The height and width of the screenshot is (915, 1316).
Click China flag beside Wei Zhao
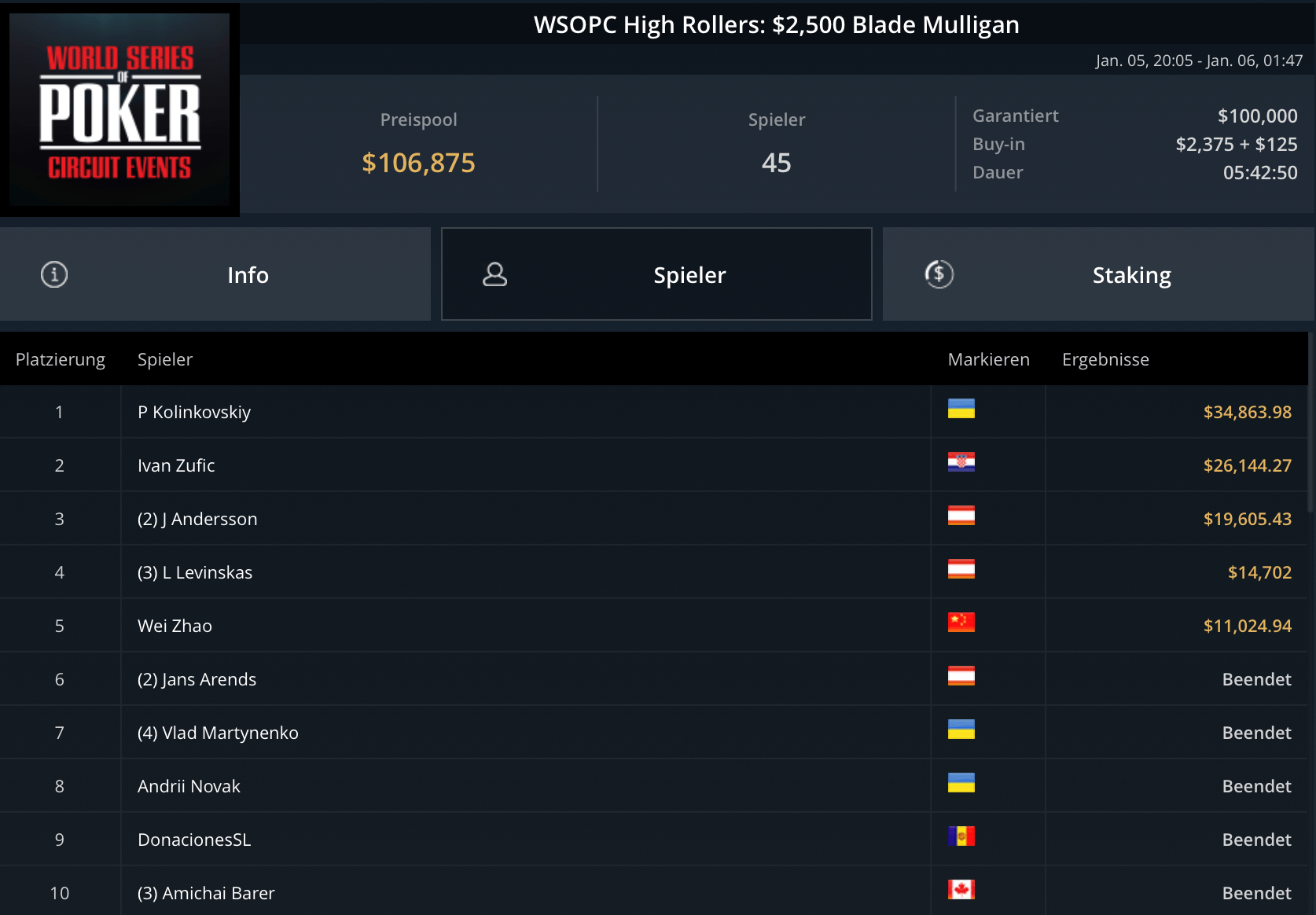coord(961,623)
